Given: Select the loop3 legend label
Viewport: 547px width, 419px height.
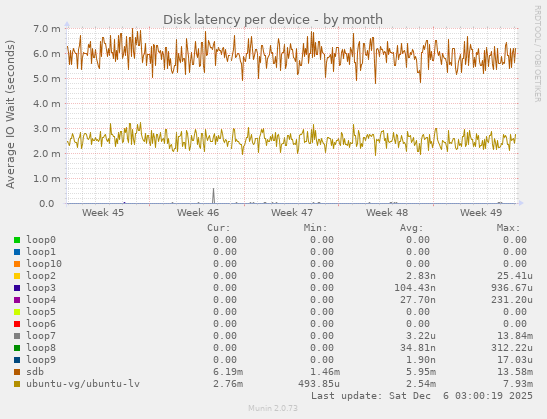Looking at the screenshot, I should 41,288.
